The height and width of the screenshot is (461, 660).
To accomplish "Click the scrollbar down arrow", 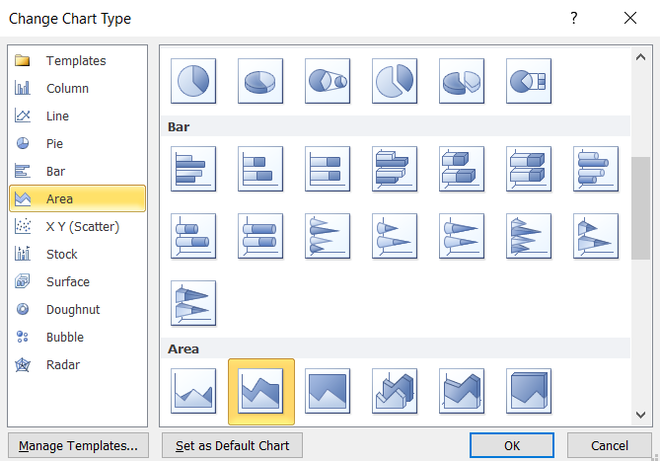I will tap(641, 415).
